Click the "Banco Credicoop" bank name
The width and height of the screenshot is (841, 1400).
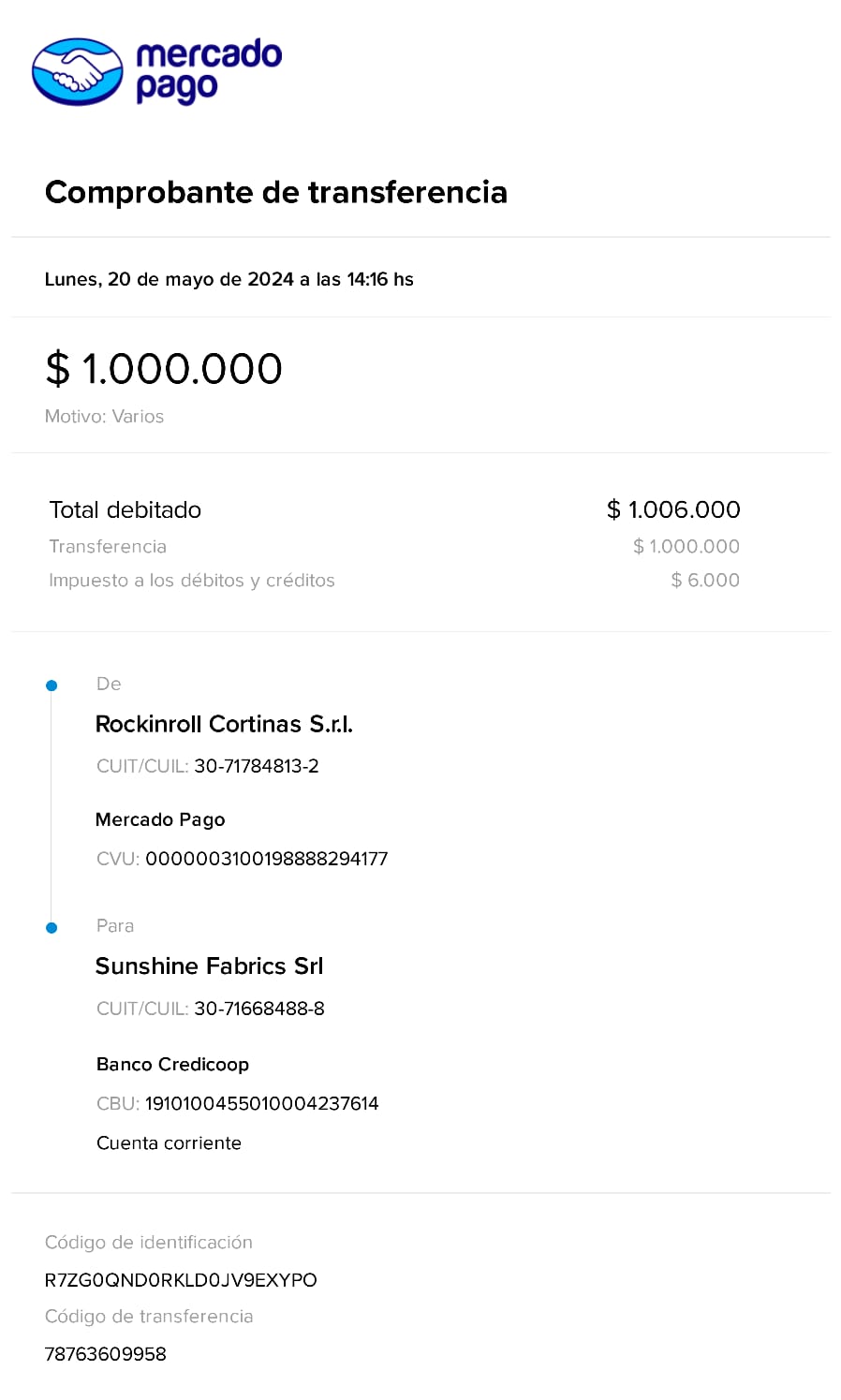tap(172, 1065)
